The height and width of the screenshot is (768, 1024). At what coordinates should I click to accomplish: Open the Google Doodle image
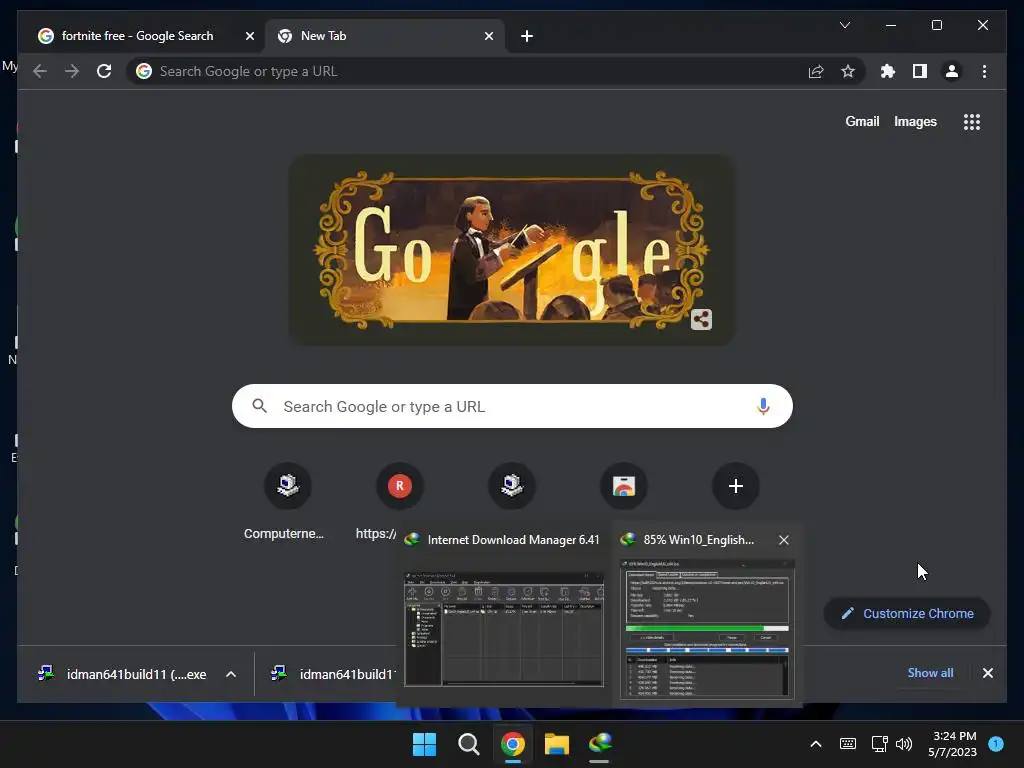tap(511, 249)
